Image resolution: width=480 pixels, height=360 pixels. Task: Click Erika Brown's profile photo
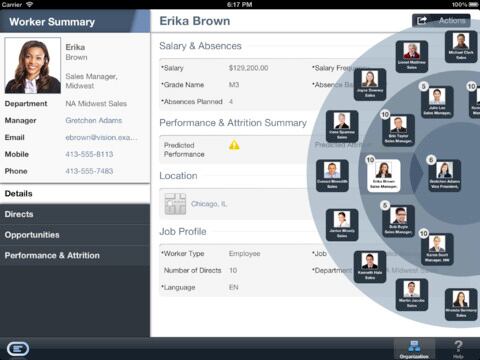click(33, 66)
